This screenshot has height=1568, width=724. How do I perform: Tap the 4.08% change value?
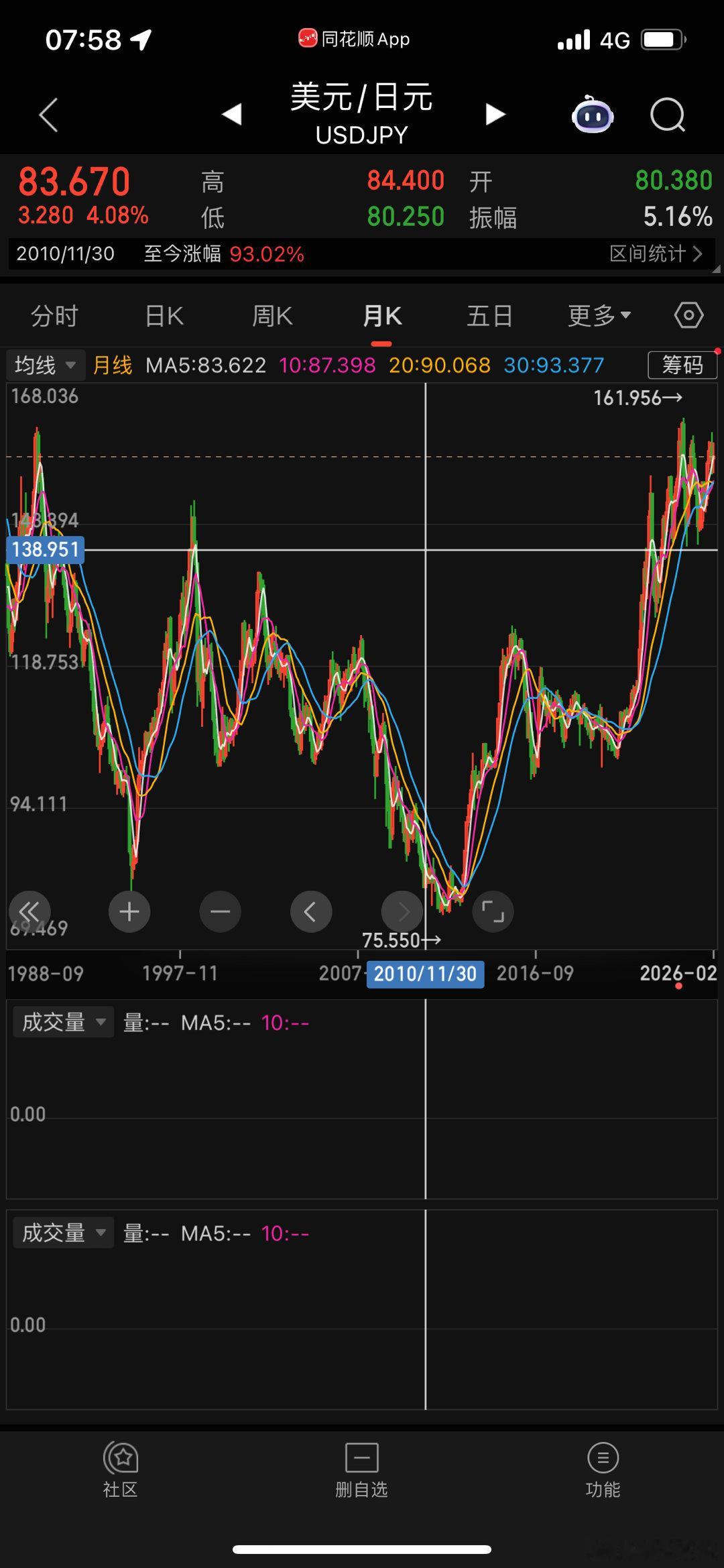click(x=117, y=215)
